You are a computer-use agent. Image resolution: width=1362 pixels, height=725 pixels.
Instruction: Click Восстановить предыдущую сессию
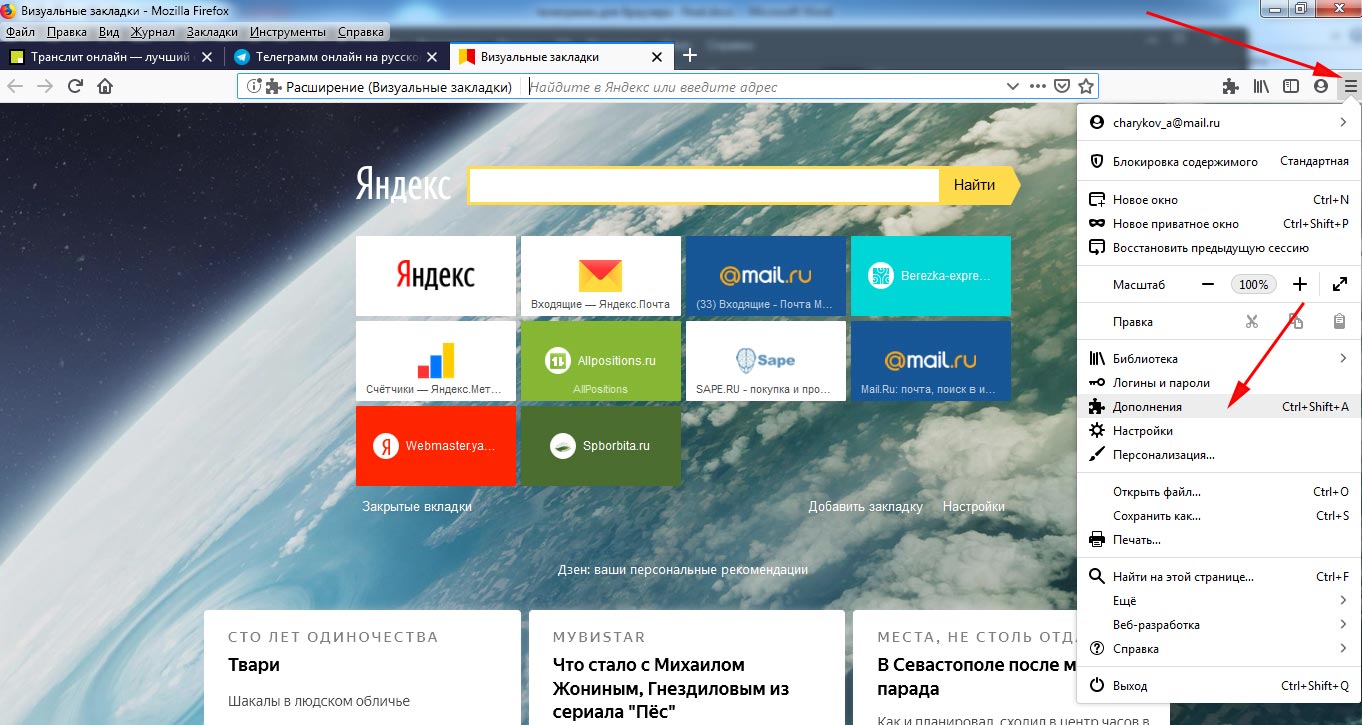1217,248
